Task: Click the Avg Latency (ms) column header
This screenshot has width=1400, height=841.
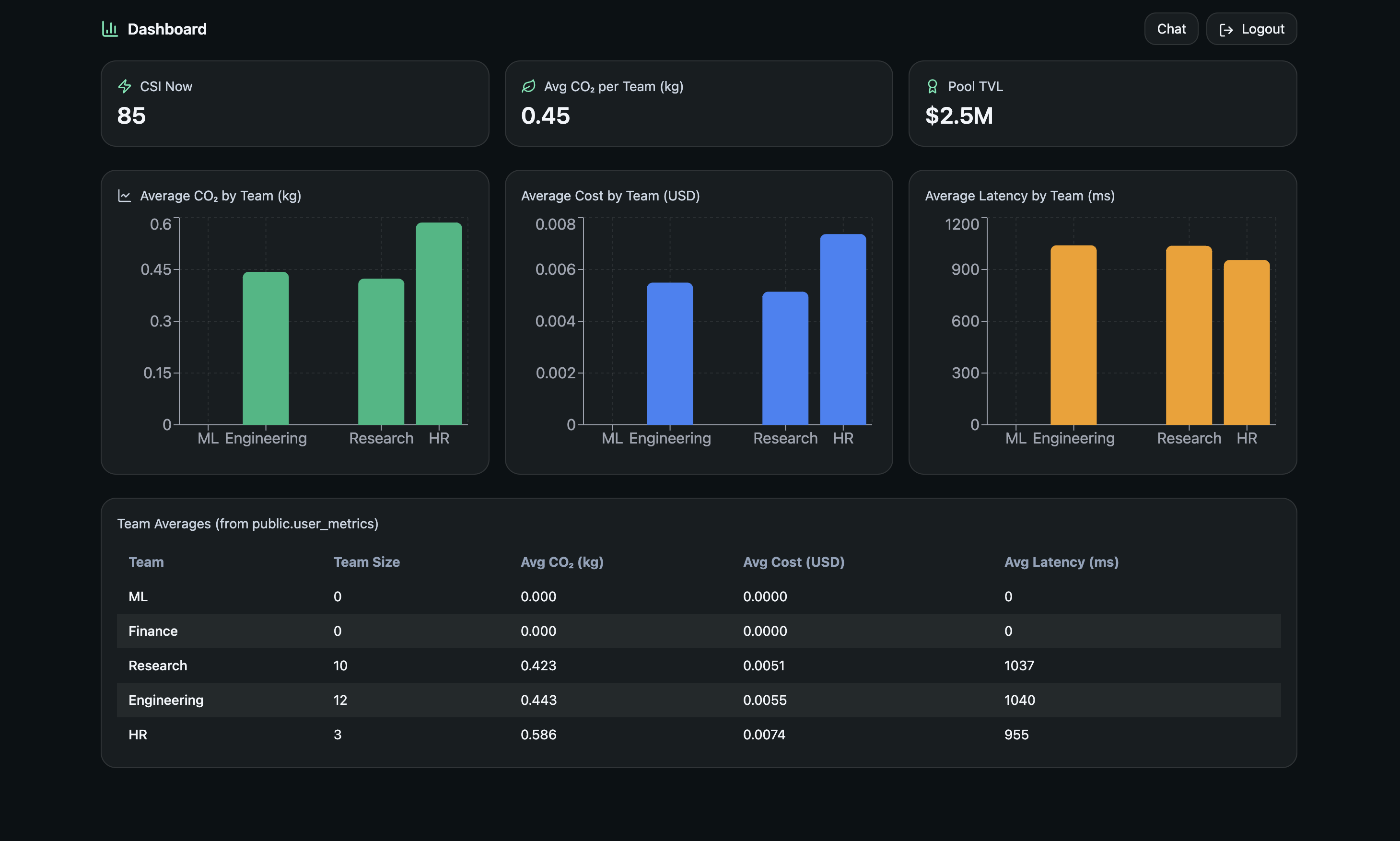Action: point(1061,561)
